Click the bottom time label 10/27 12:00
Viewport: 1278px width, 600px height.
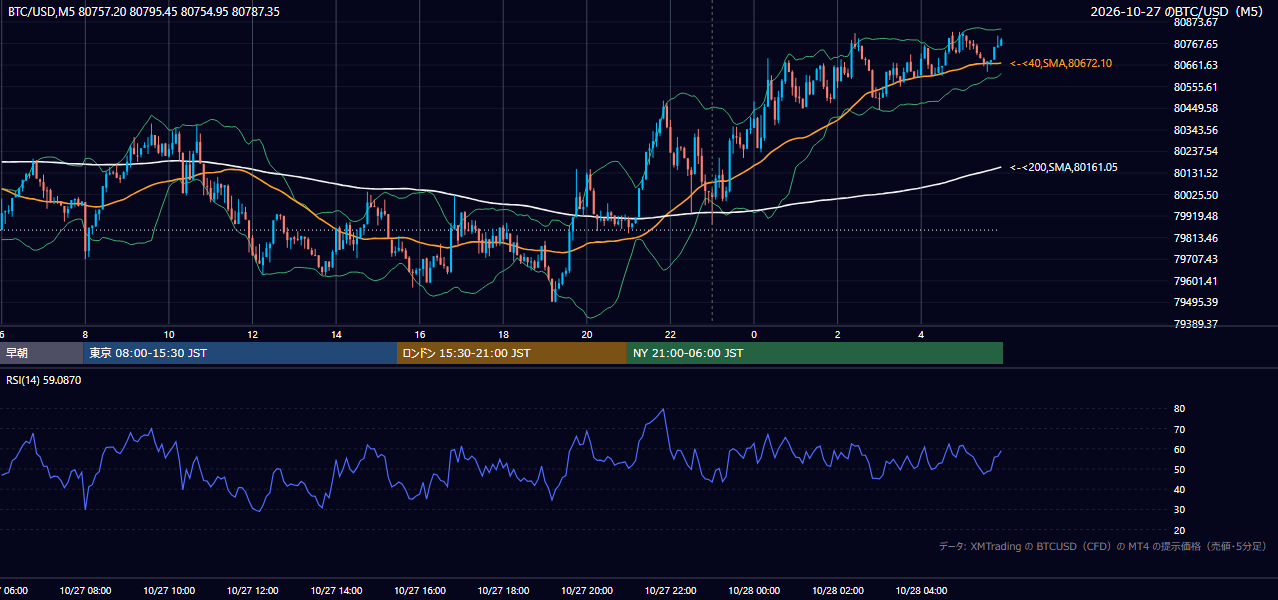(252, 590)
